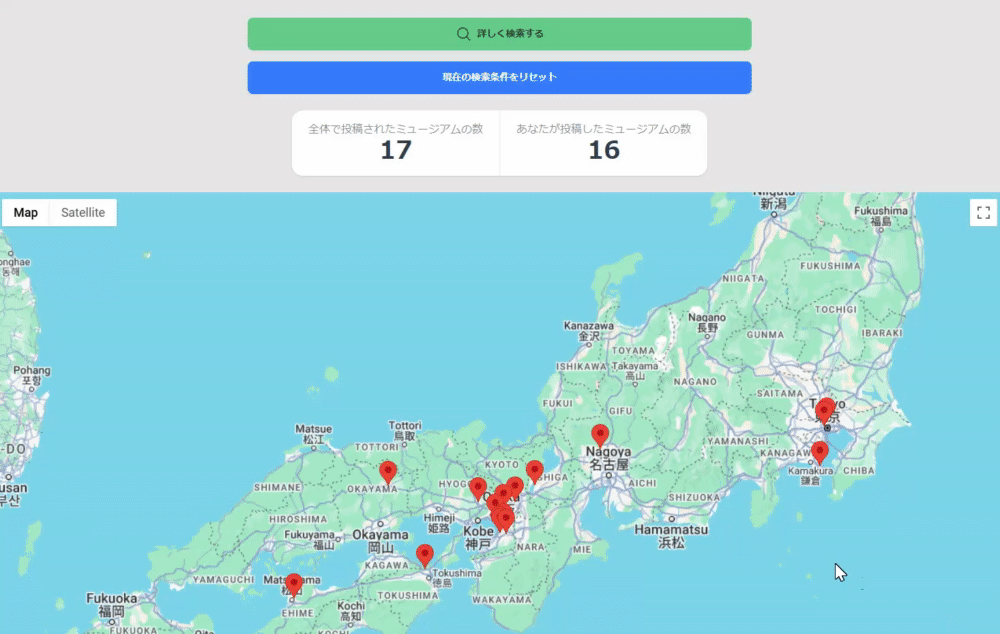Viewport: 1000px width, 634px height.
Task: Switch to the Map view tab
Action: (x=26, y=212)
